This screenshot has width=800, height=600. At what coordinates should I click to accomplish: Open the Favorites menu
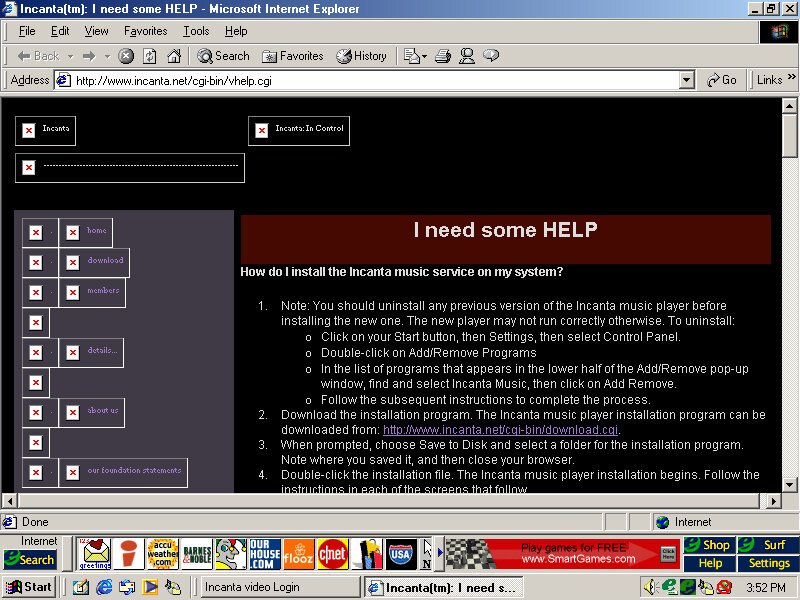point(145,31)
